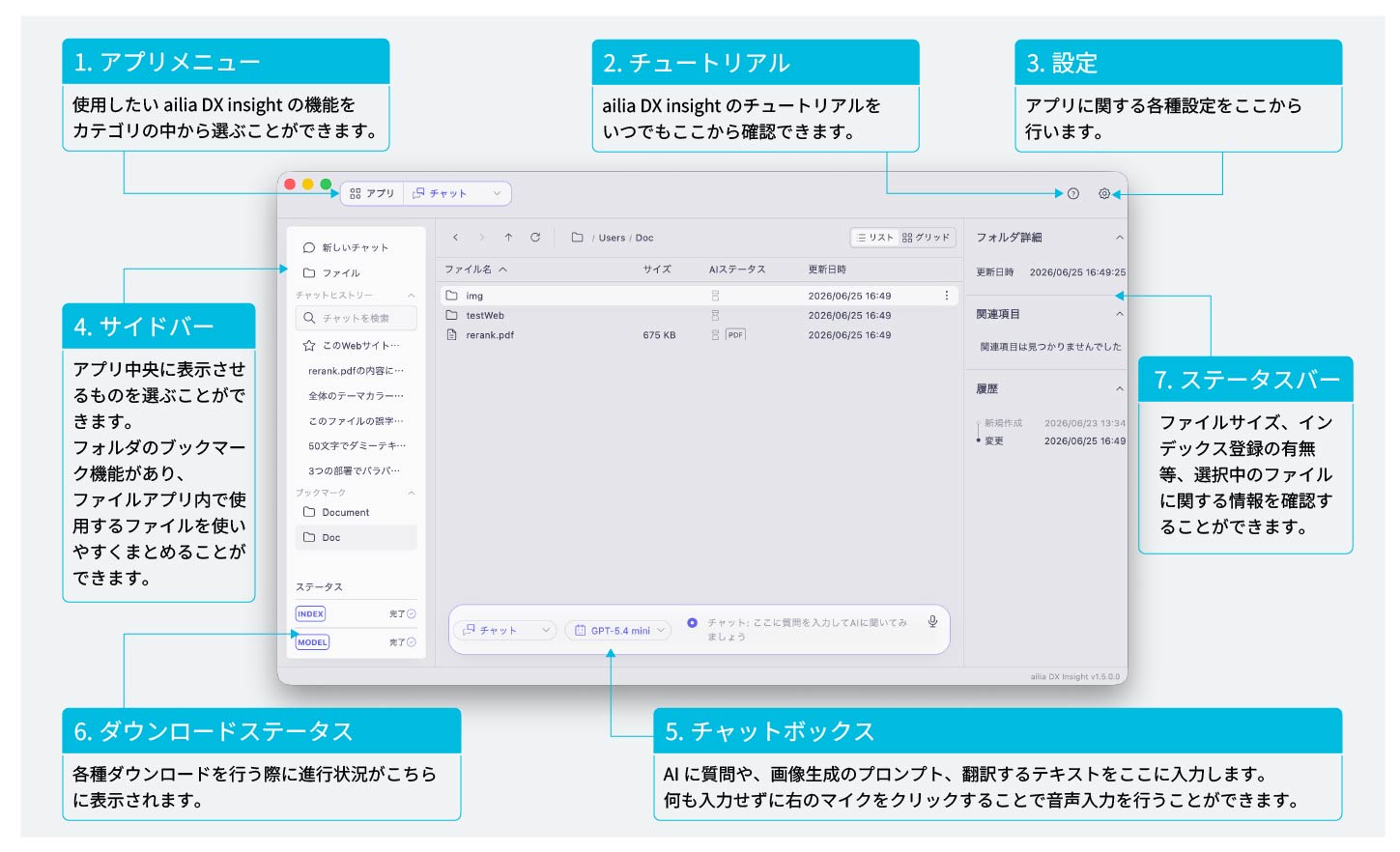Viewport: 1400px width, 852px height.
Task: Open the チャット mode dropdown in the chat box
Action: [x=505, y=631]
